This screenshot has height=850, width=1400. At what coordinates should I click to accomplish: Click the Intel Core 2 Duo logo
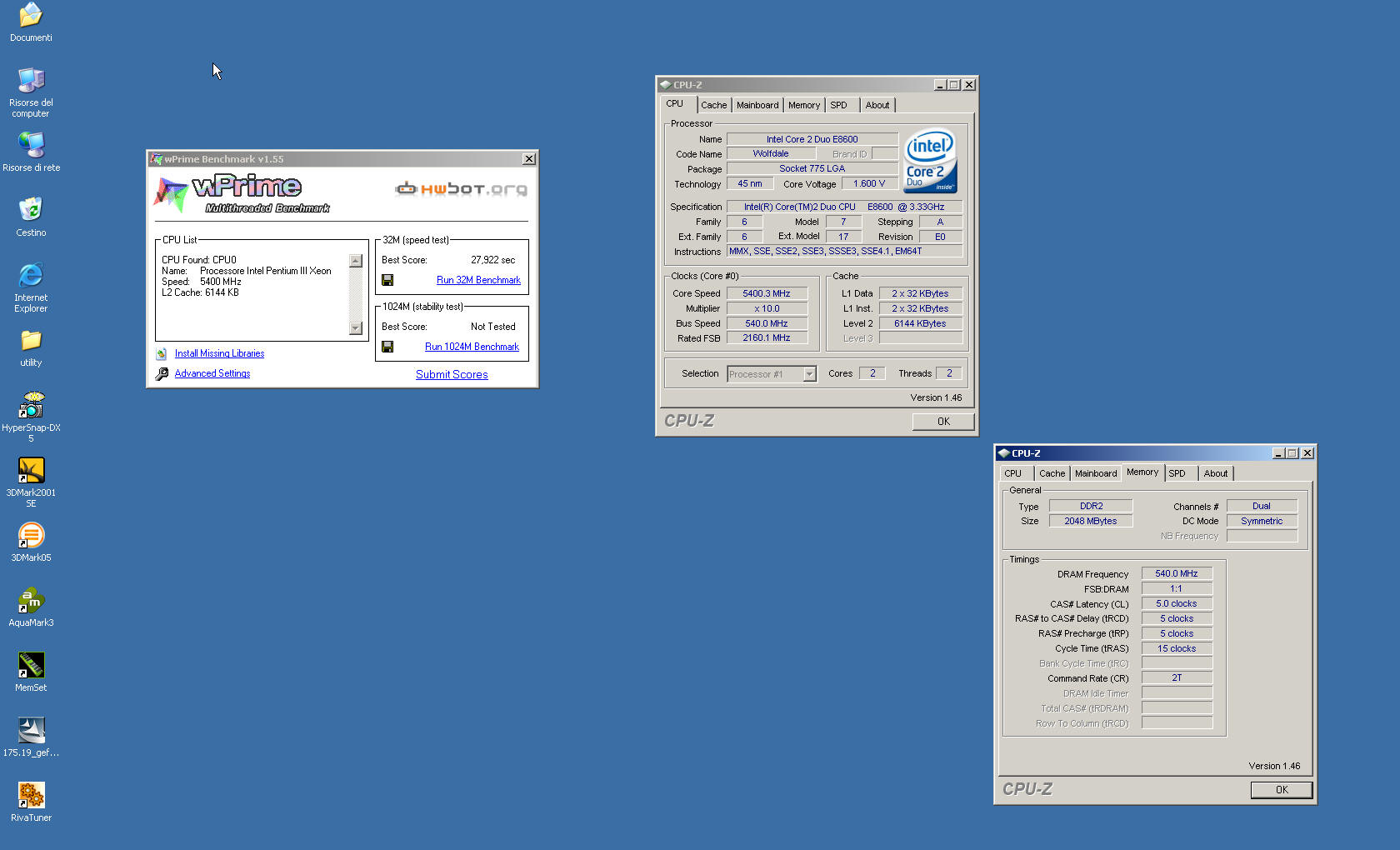click(930, 160)
